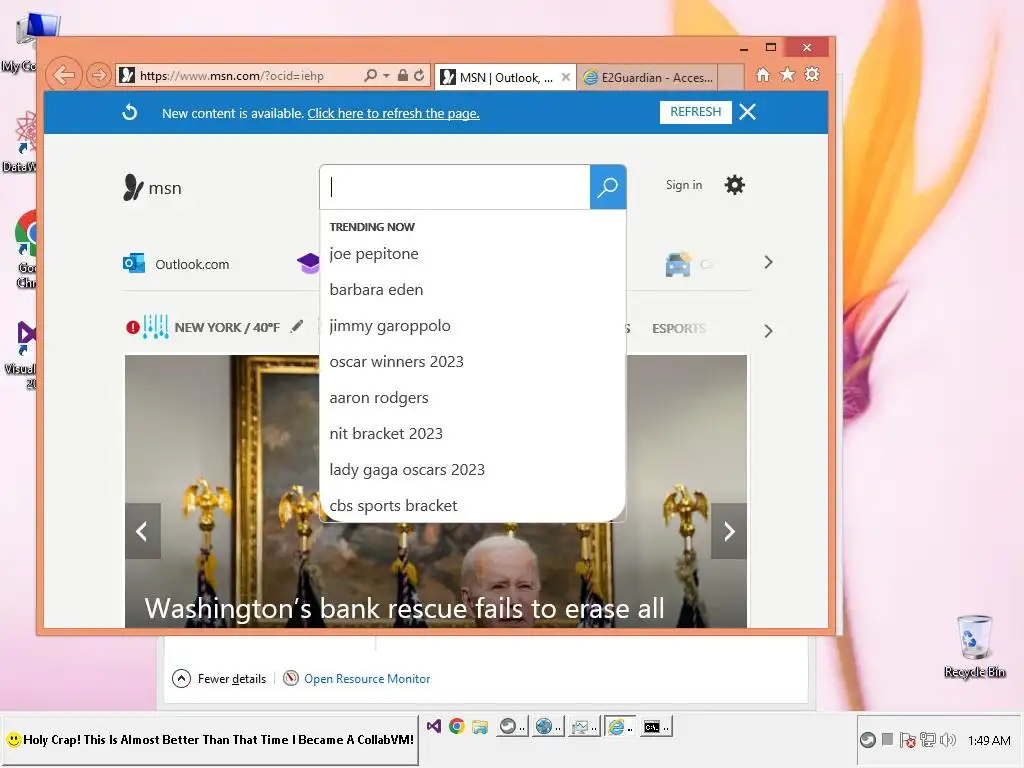Select trending search 'aaron rodgers'
Screen dimensions: 1024x768
tap(379, 397)
